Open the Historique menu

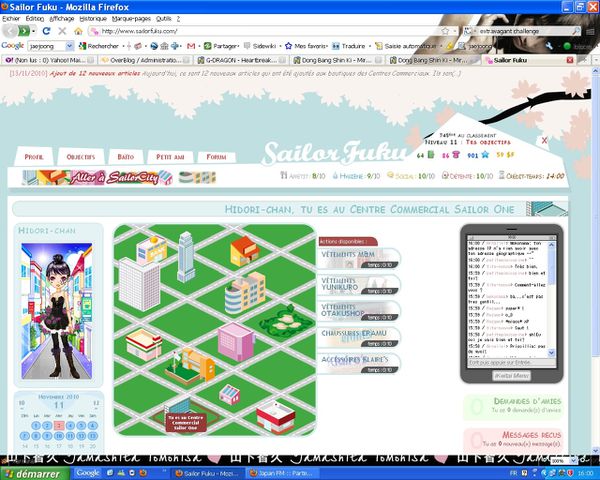[x=93, y=18]
